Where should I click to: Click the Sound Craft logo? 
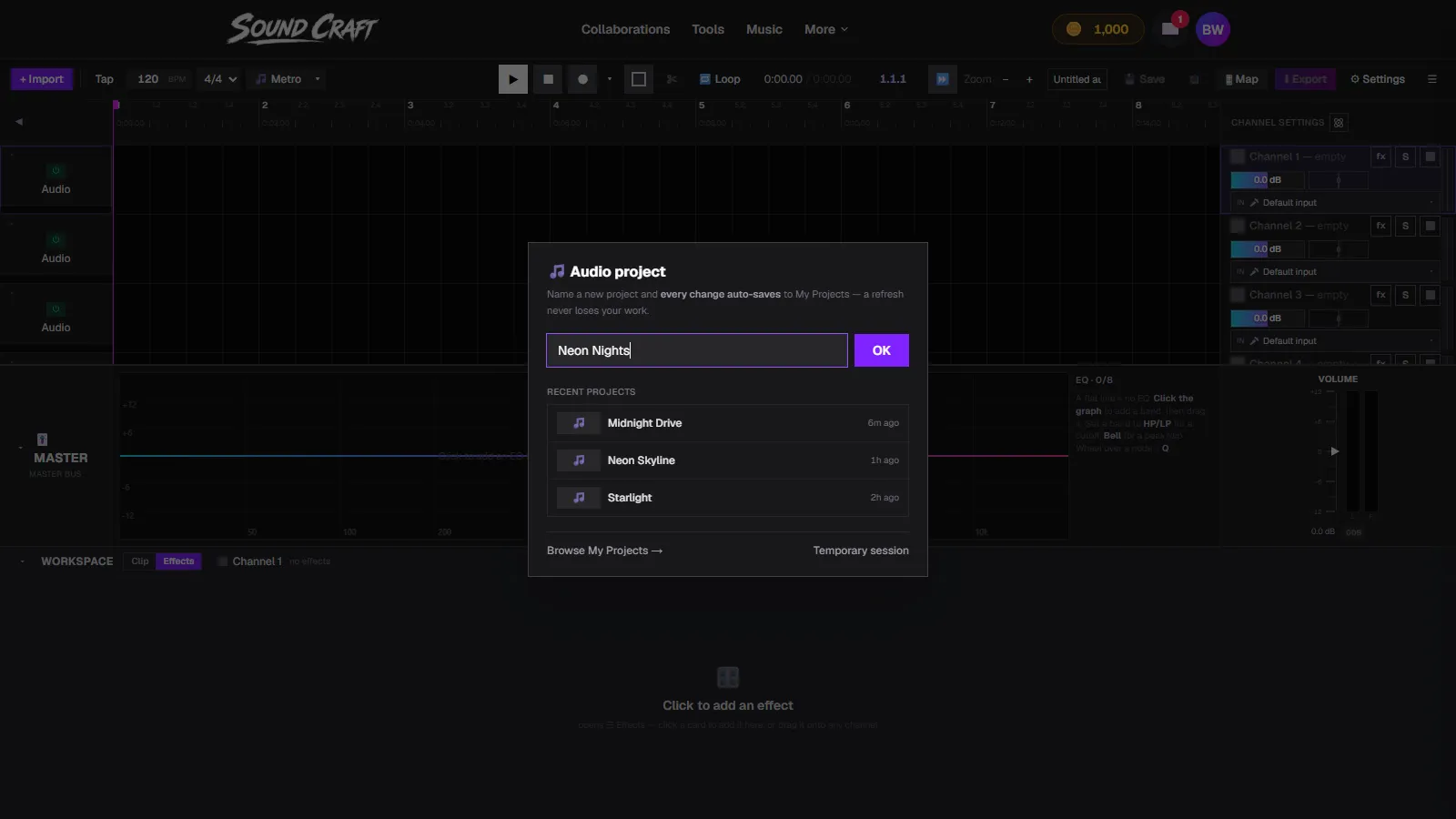302,28
